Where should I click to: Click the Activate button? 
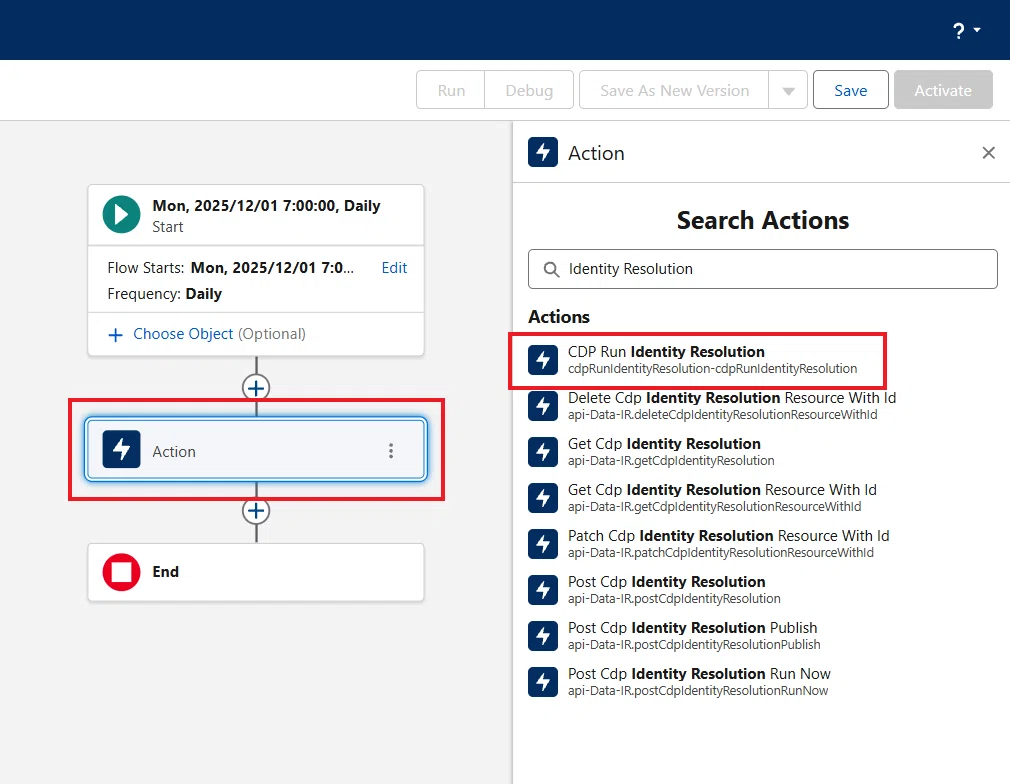[x=943, y=90]
